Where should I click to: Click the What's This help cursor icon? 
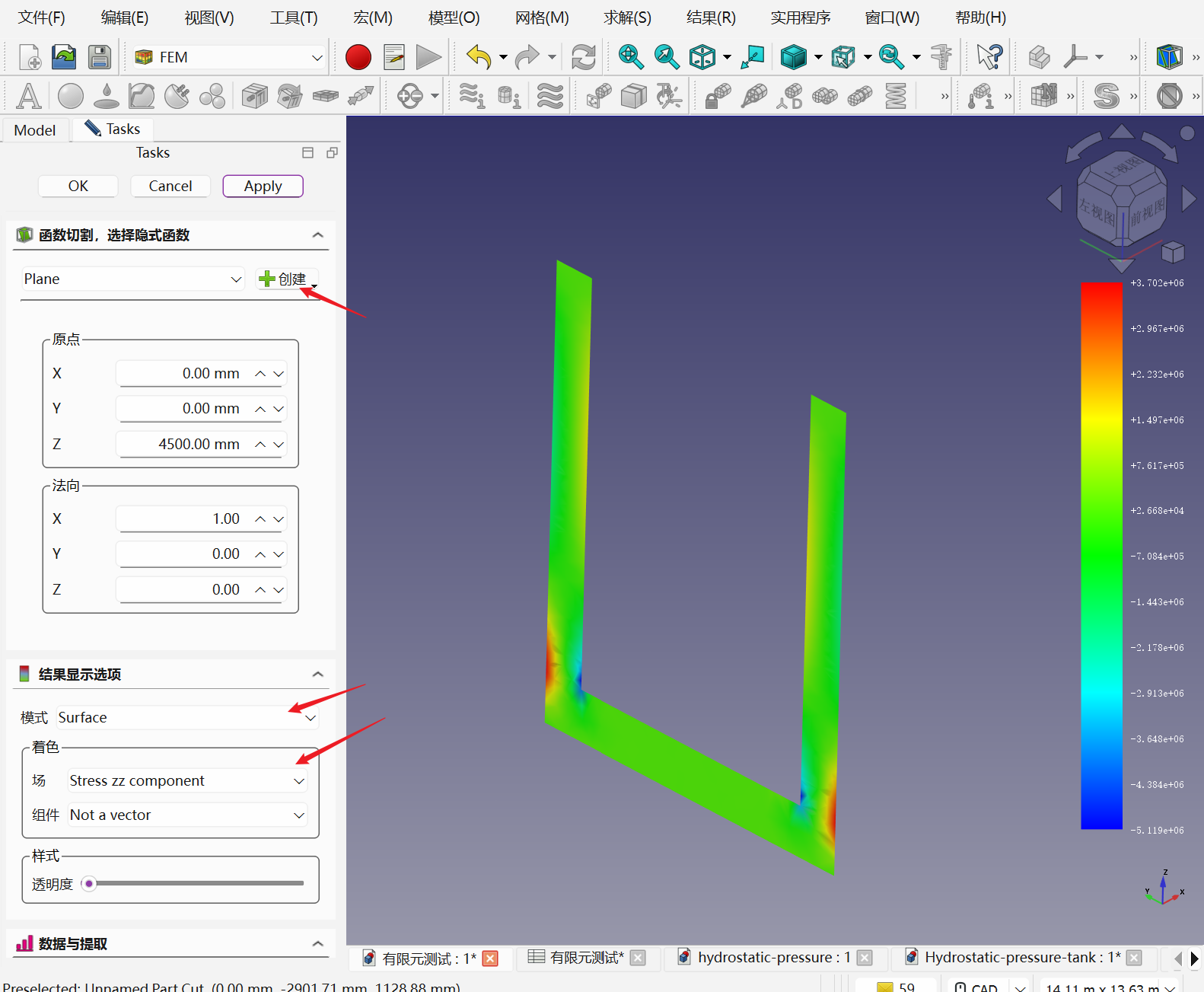click(x=989, y=57)
